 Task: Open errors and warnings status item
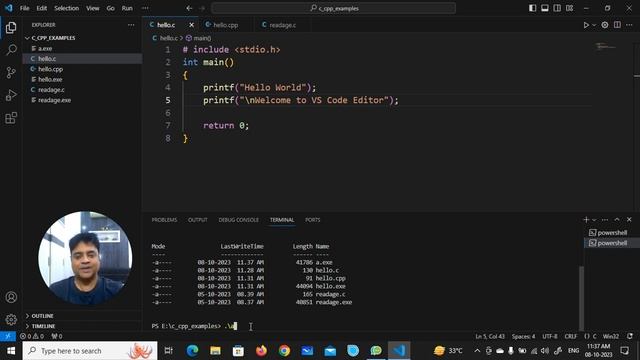pyautogui.click(x=32, y=336)
